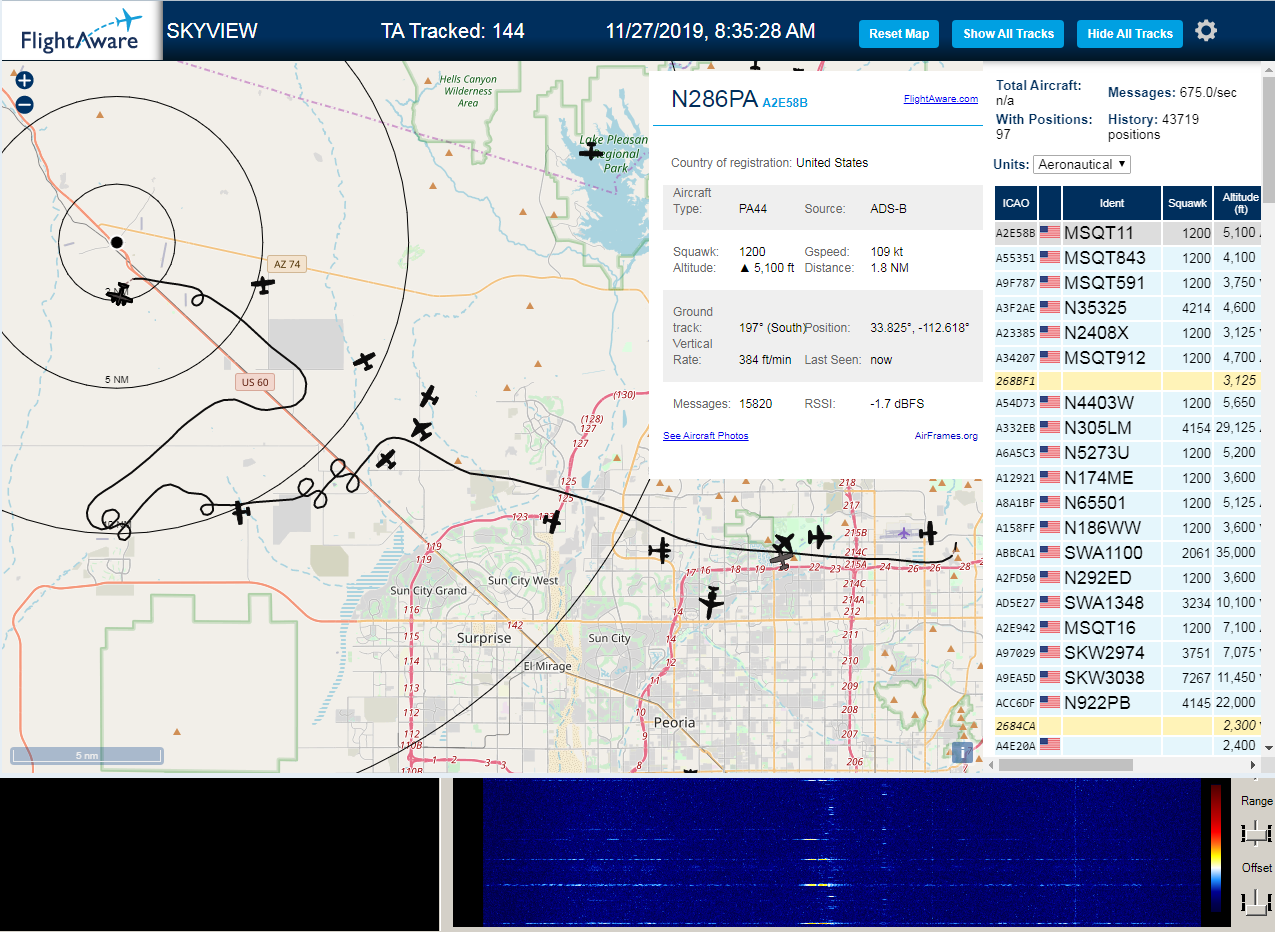Select the N186WW row

pyautogui.click(x=1129, y=527)
